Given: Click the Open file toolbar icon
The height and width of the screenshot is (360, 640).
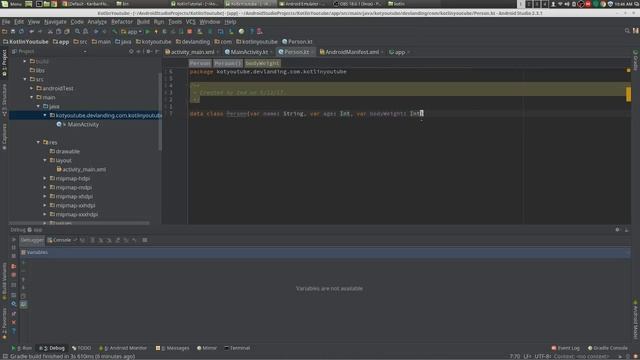Looking at the screenshot, I should (5, 31).
